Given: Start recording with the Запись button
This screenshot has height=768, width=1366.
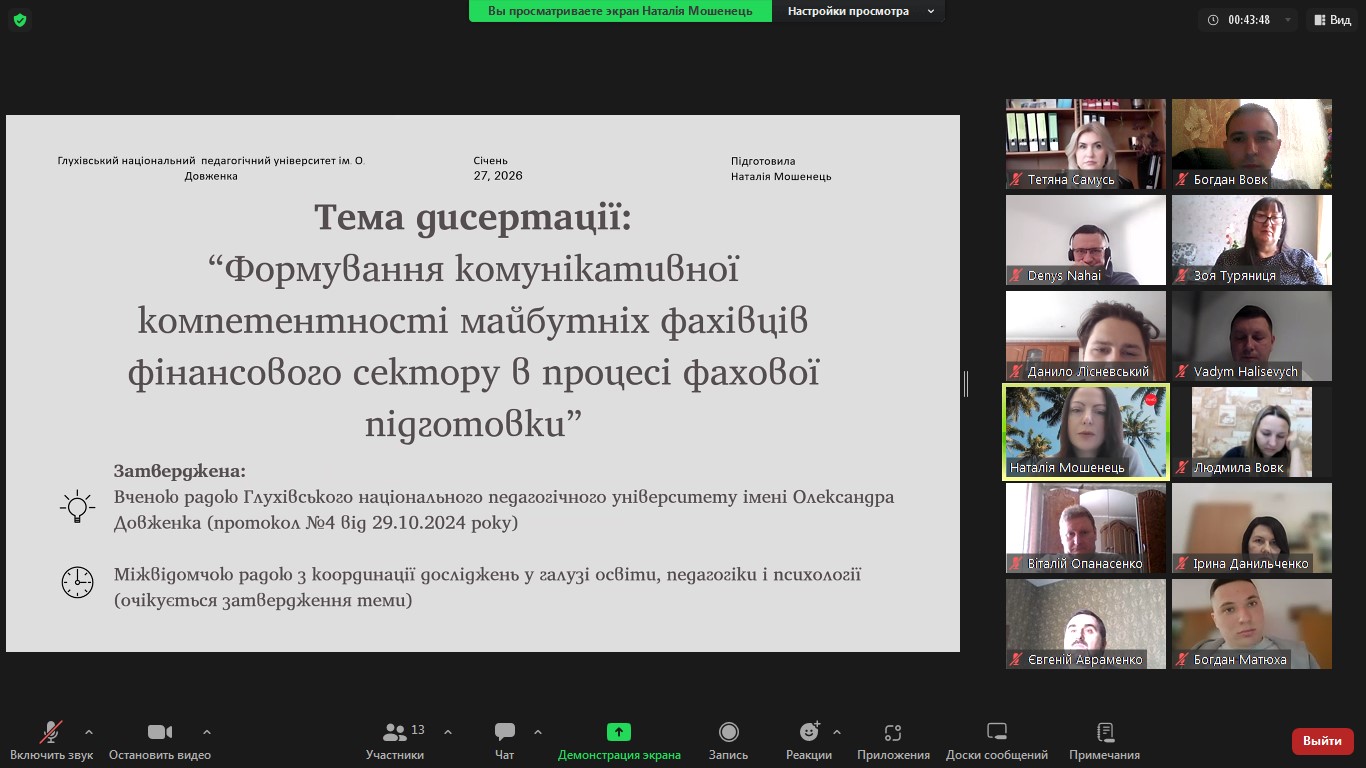Looking at the screenshot, I should coord(728,741).
